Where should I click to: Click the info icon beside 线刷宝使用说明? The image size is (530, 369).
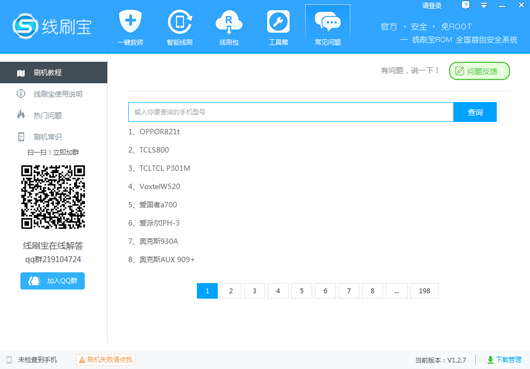click(x=21, y=94)
